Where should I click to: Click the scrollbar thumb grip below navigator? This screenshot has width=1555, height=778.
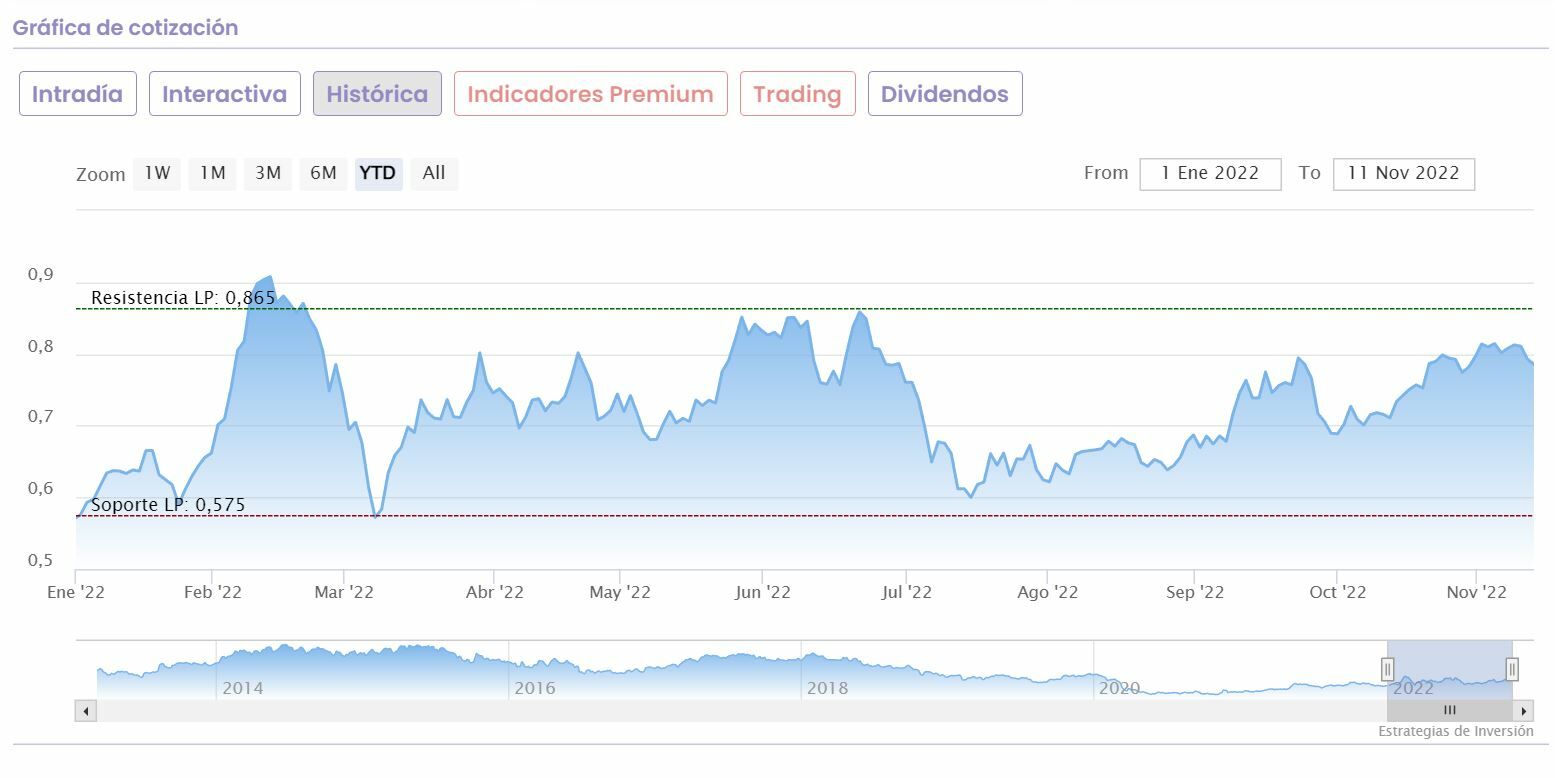[1449, 711]
